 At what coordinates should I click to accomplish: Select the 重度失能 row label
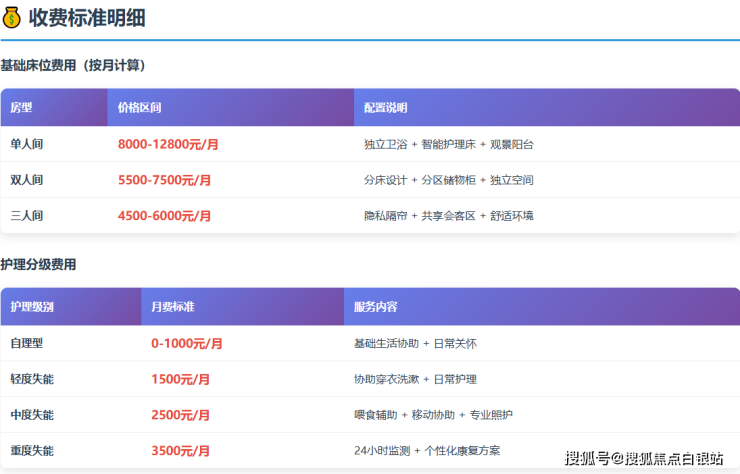(x=32, y=451)
